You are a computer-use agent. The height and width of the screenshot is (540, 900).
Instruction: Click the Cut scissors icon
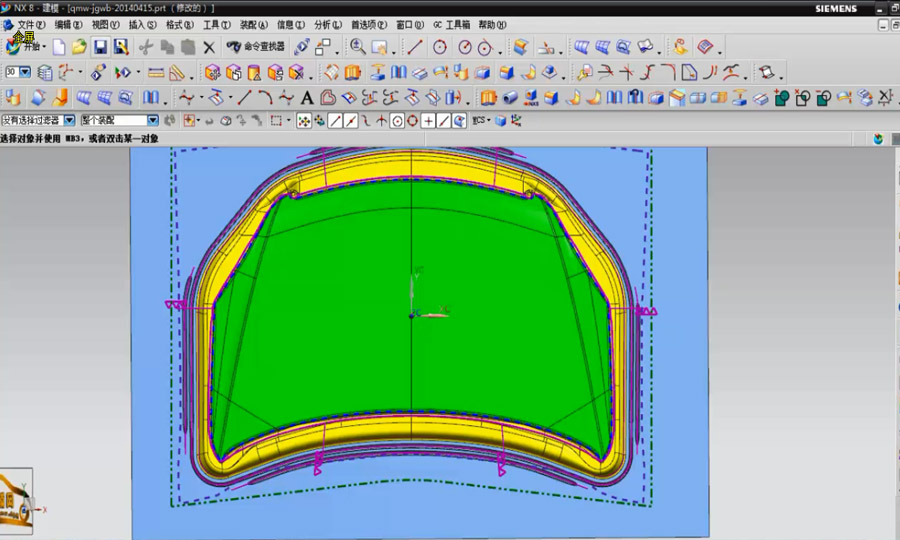point(146,47)
